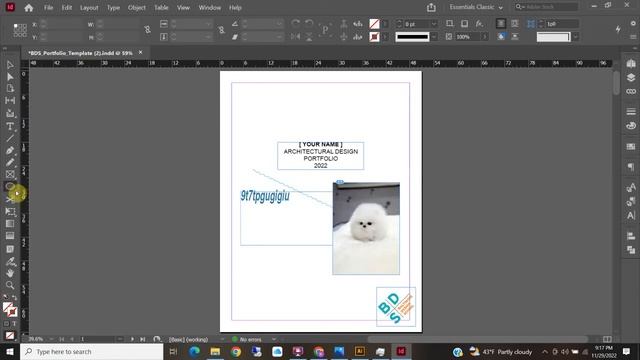This screenshot has height=360, width=640.
Task: Expand the stroke weight dropdown
Action: pyautogui.click(x=434, y=24)
